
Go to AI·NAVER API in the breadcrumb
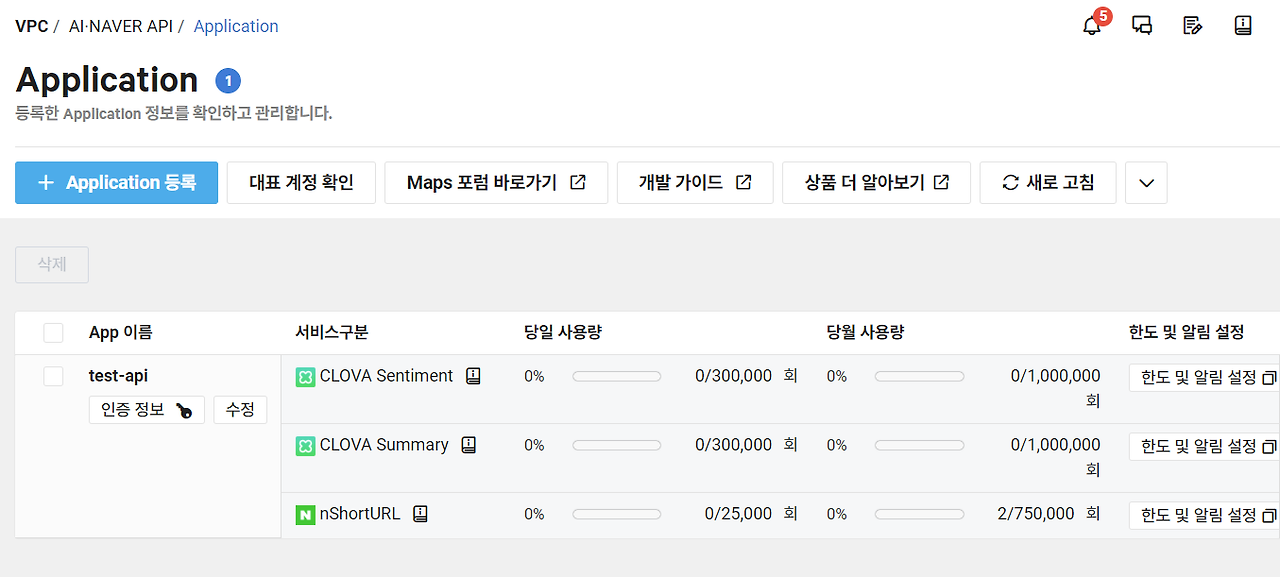tap(121, 26)
